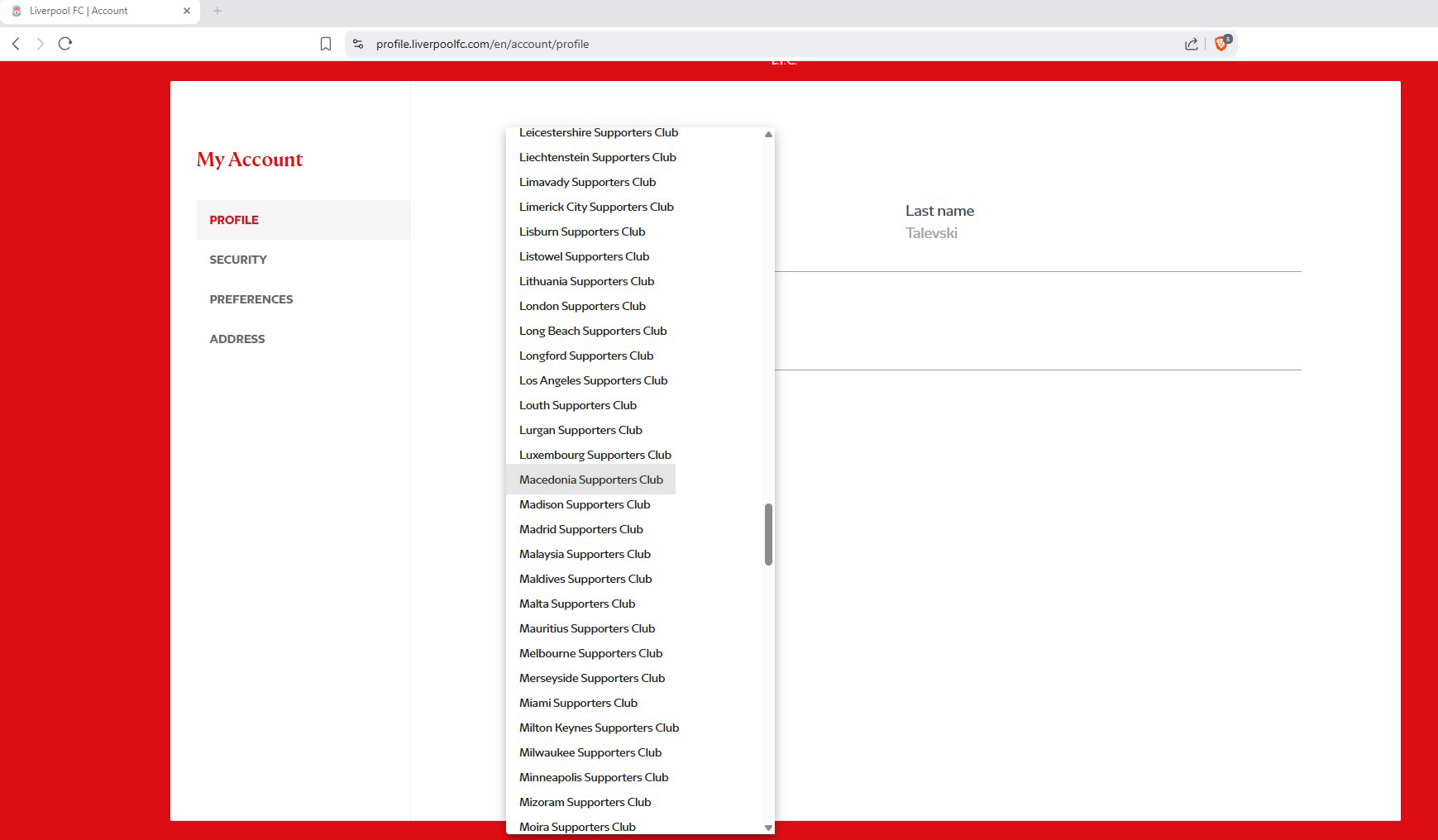Open the ADDRESS section
This screenshot has height=840, width=1438.
click(x=303, y=339)
